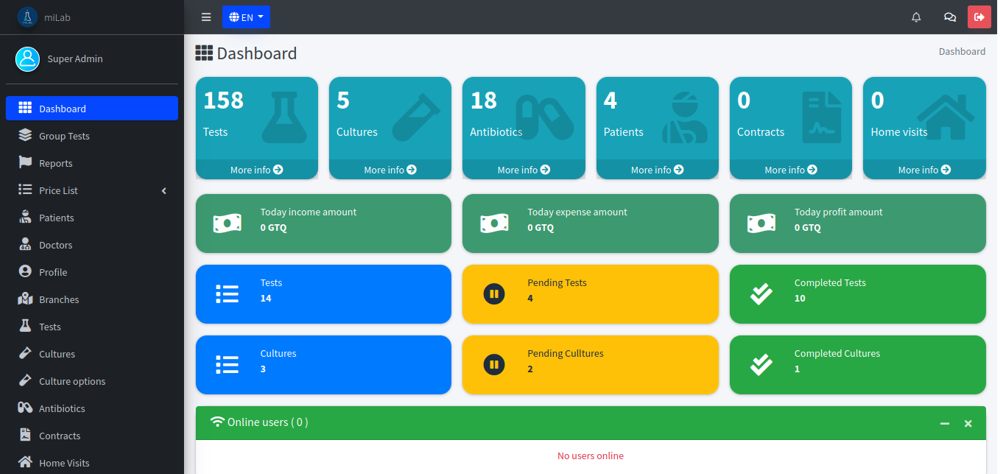Viewport: 1000px width, 474px height.
Task: Close the Online users panel
Action: point(968,423)
